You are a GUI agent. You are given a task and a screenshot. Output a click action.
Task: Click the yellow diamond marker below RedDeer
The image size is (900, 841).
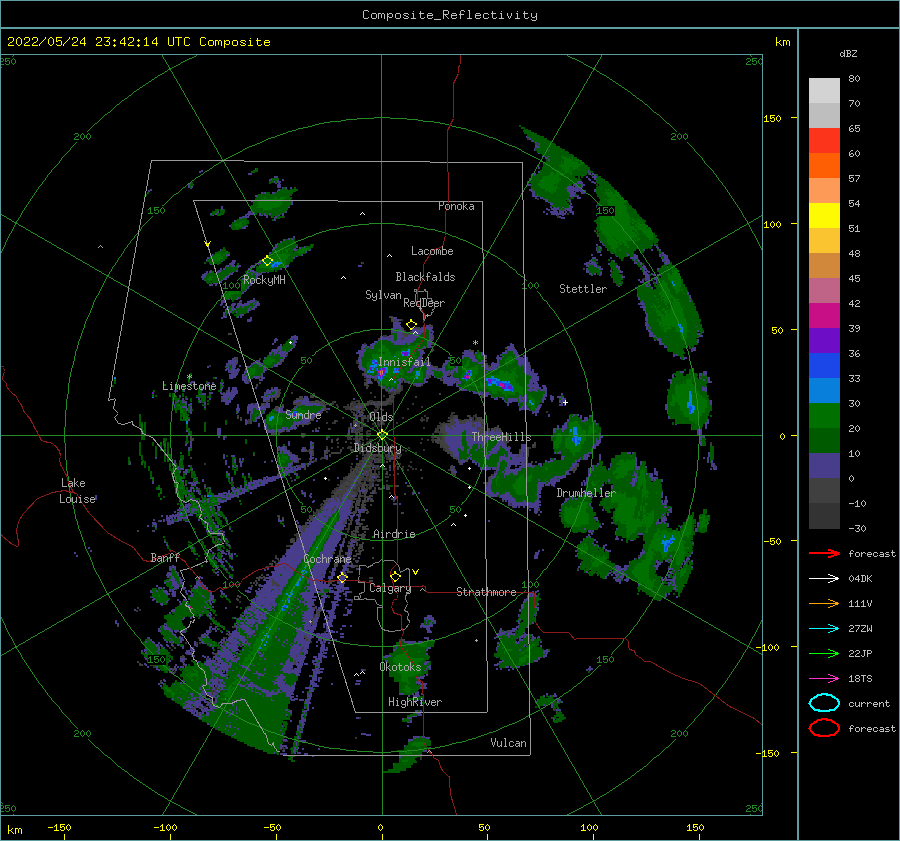[x=412, y=324]
